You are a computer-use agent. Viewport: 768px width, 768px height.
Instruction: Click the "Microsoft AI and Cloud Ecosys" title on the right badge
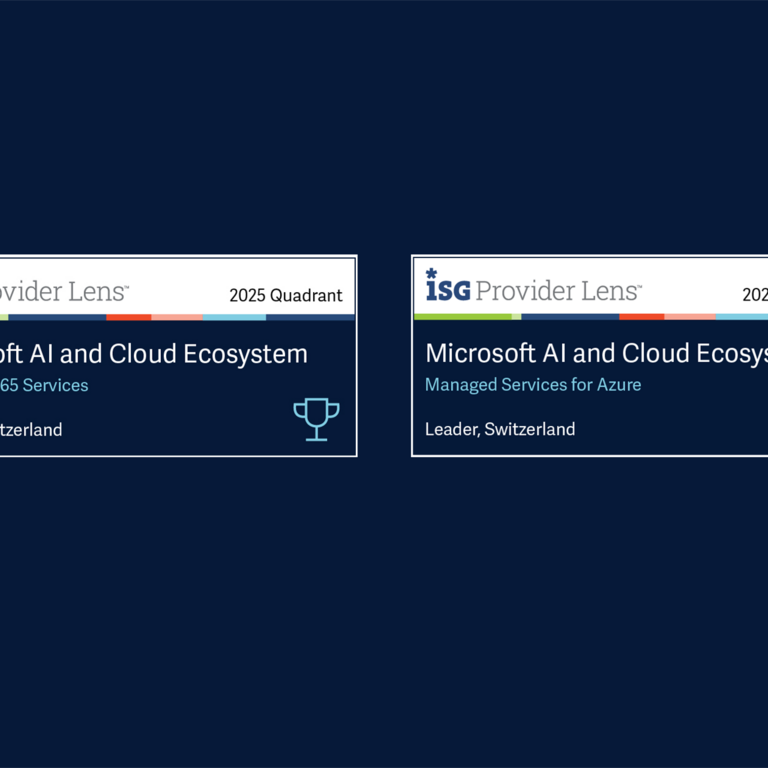click(596, 353)
